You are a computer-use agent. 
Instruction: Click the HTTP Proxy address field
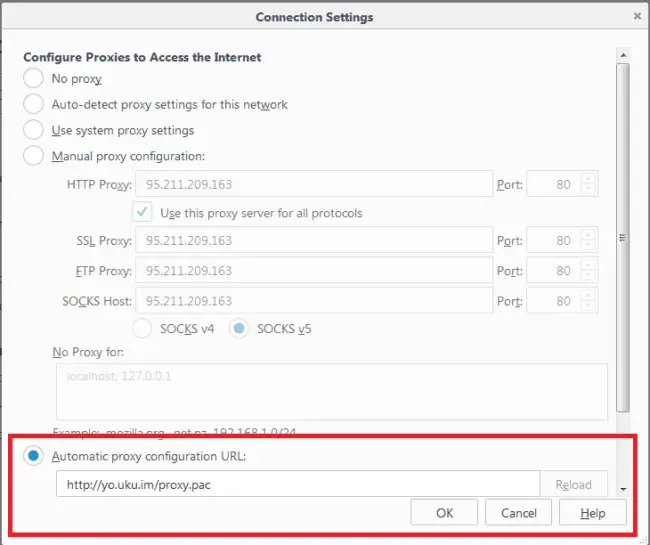pyautogui.click(x=316, y=185)
